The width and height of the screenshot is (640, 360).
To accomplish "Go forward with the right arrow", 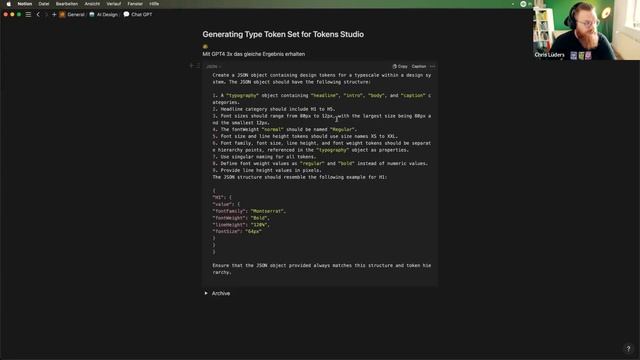I will [46, 14].
